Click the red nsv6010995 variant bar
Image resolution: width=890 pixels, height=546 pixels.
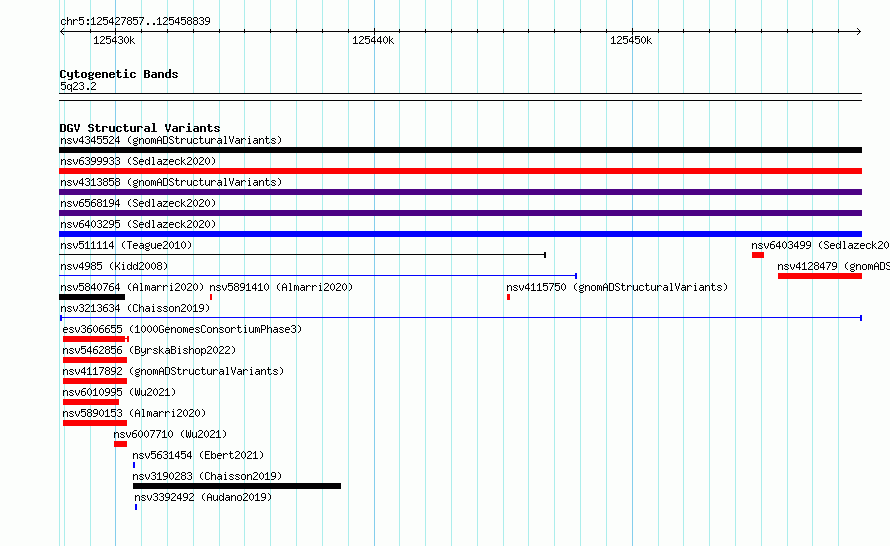click(91, 402)
